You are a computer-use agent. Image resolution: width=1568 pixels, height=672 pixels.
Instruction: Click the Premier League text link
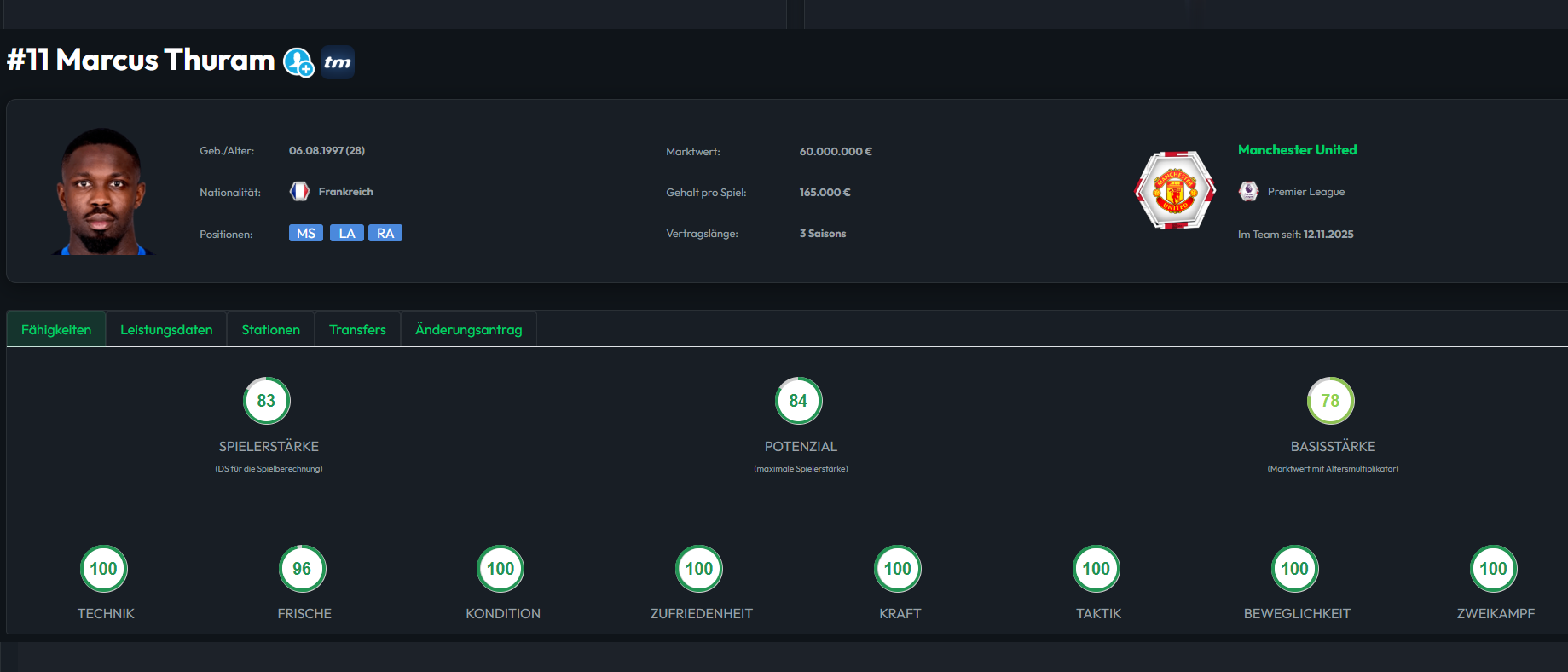[x=1305, y=192]
